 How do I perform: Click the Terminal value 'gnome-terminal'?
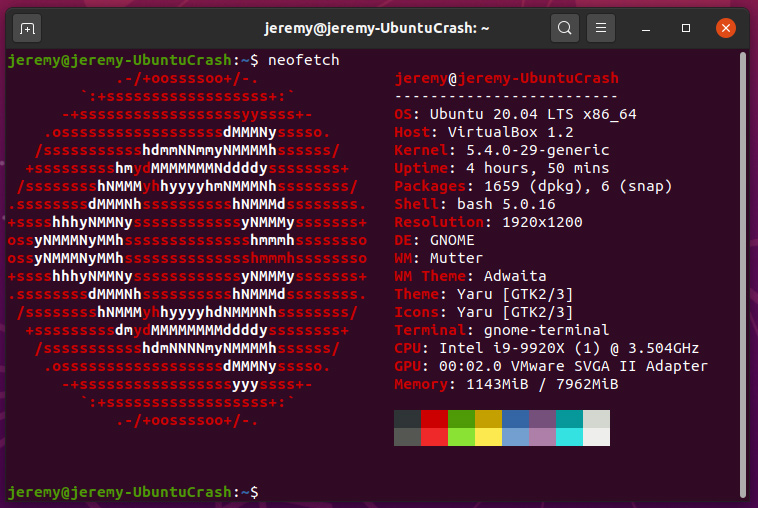[546, 330]
